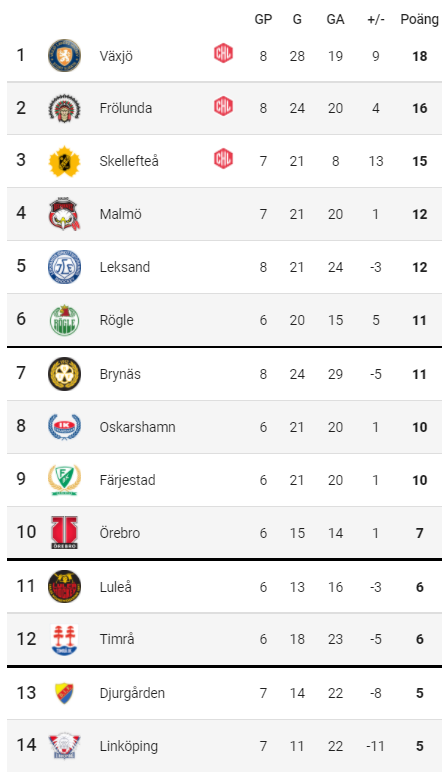Click the Leksand blue round logo
The image size is (446, 772).
point(64,267)
